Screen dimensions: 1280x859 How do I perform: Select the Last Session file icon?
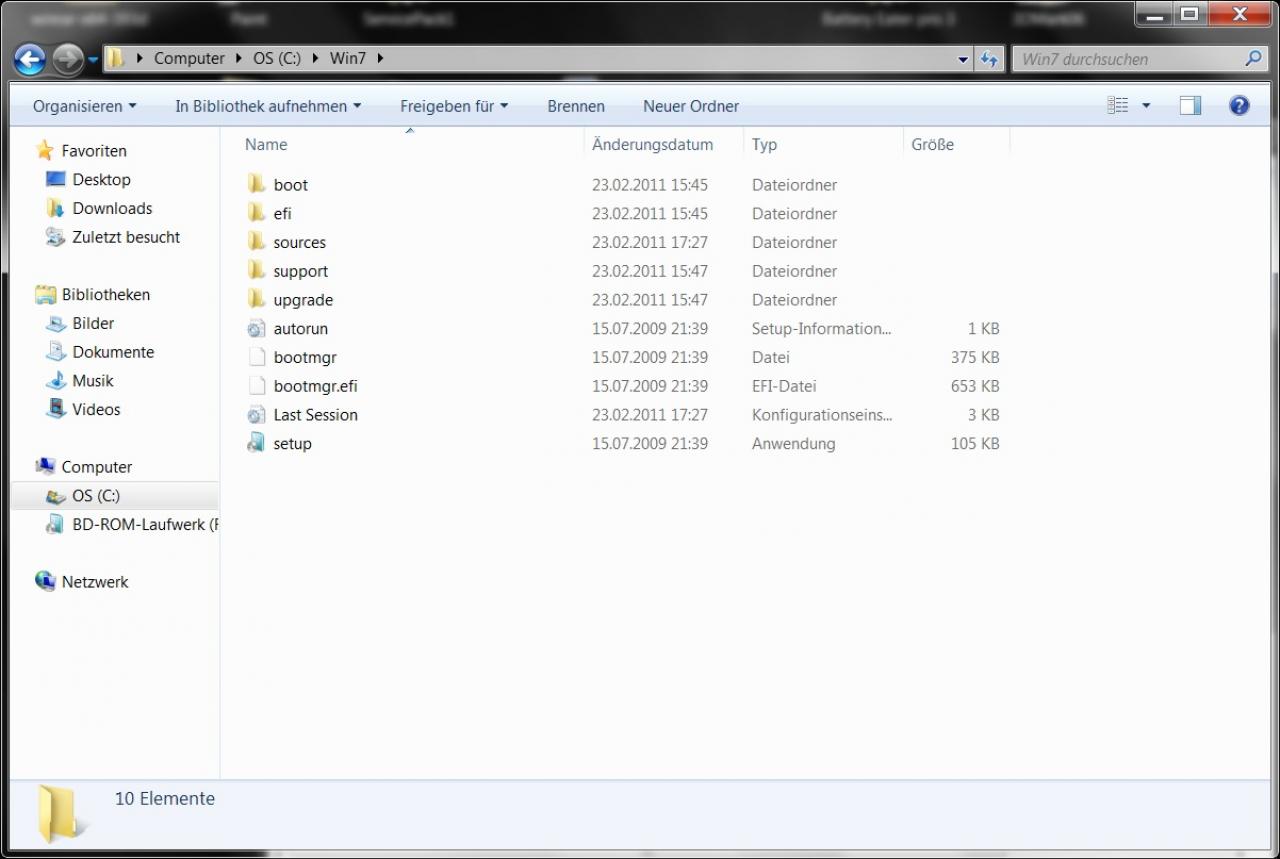coord(257,414)
